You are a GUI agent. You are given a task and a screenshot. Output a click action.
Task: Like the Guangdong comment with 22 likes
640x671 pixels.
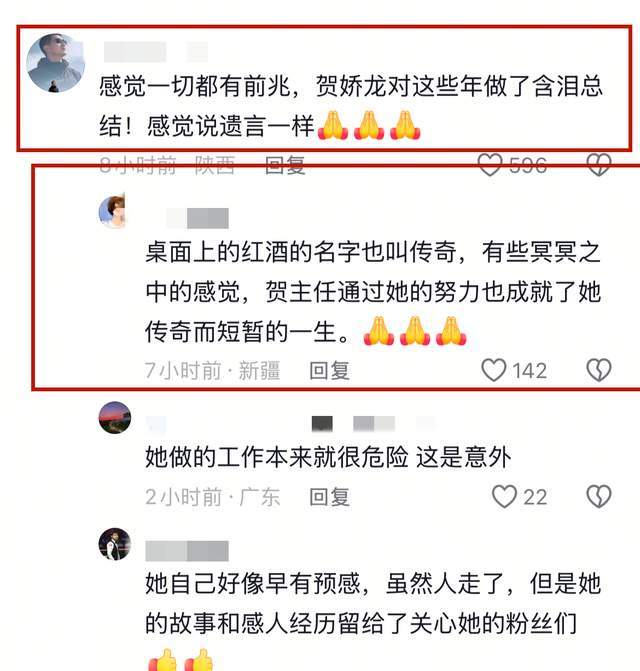pos(504,496)
